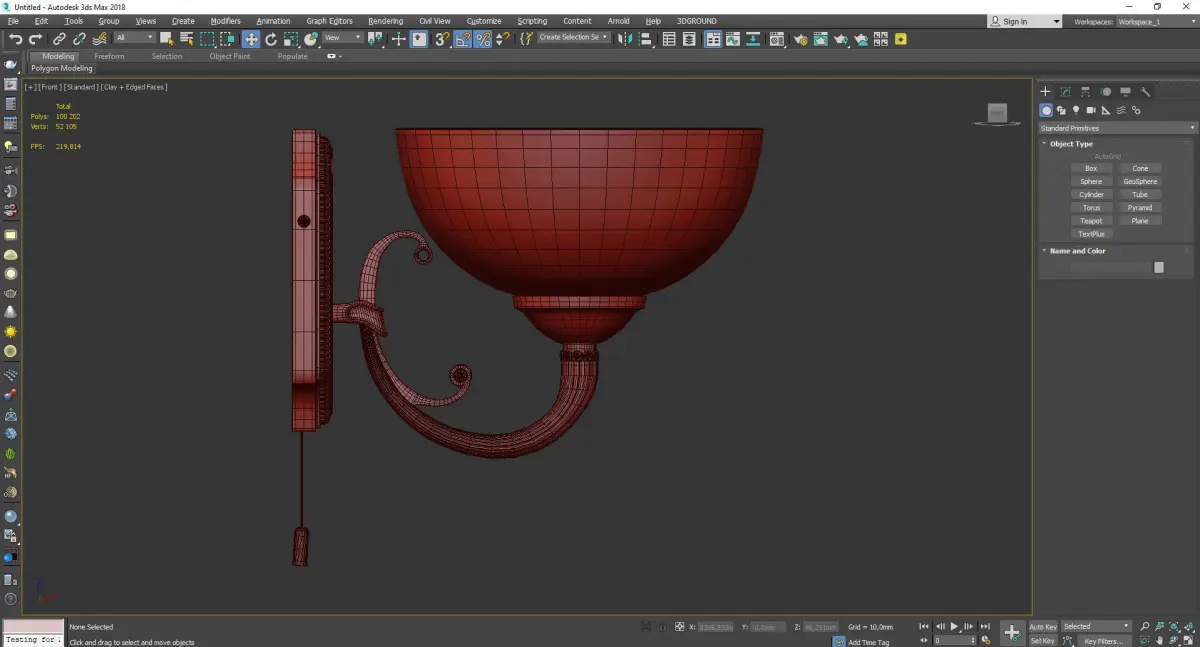The image size is (1200, 647).
Task: Toggle the Angle Snap button
Action: pos(462,39)
